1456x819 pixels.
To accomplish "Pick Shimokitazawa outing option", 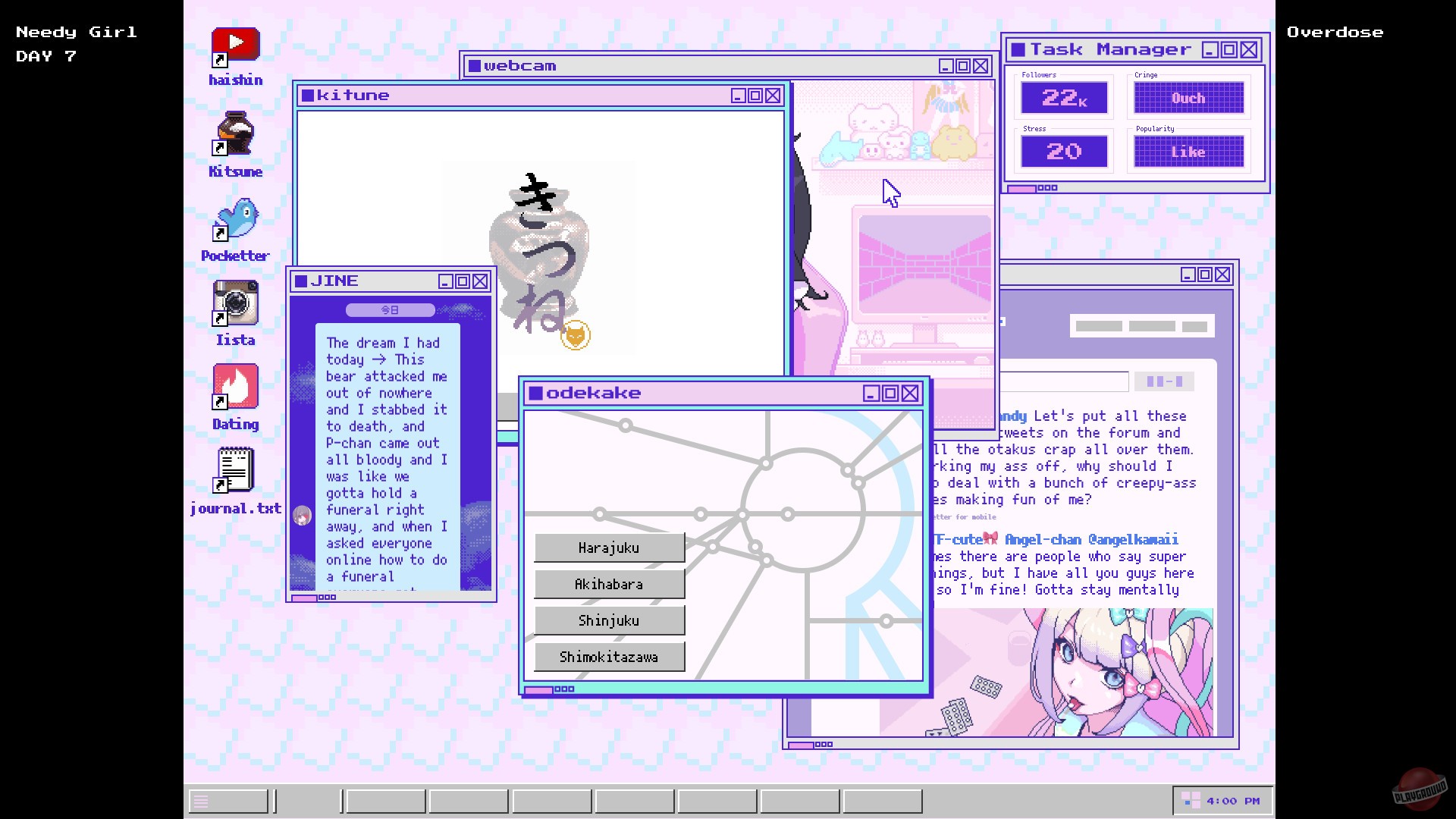I will (609, 657).
